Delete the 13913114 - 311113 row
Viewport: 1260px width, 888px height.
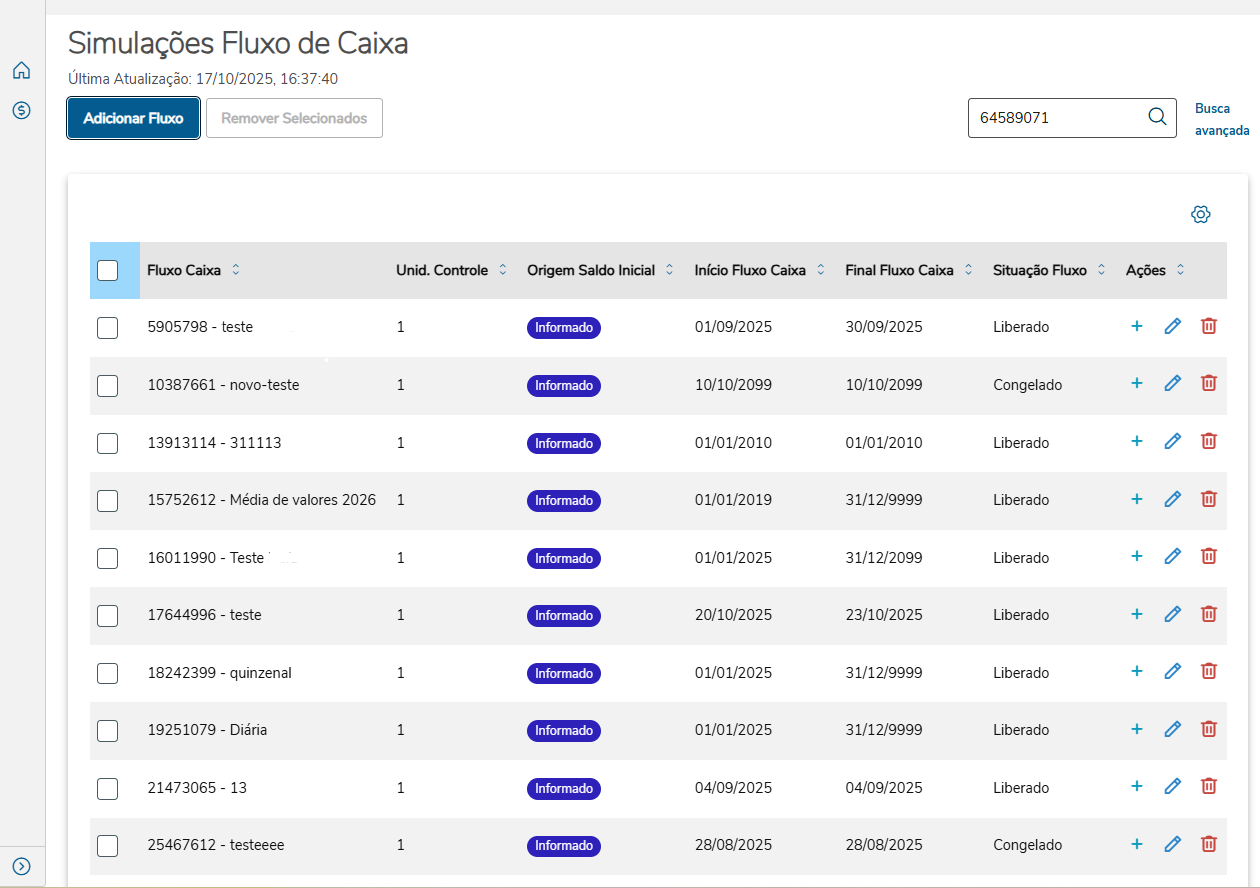1209,441
